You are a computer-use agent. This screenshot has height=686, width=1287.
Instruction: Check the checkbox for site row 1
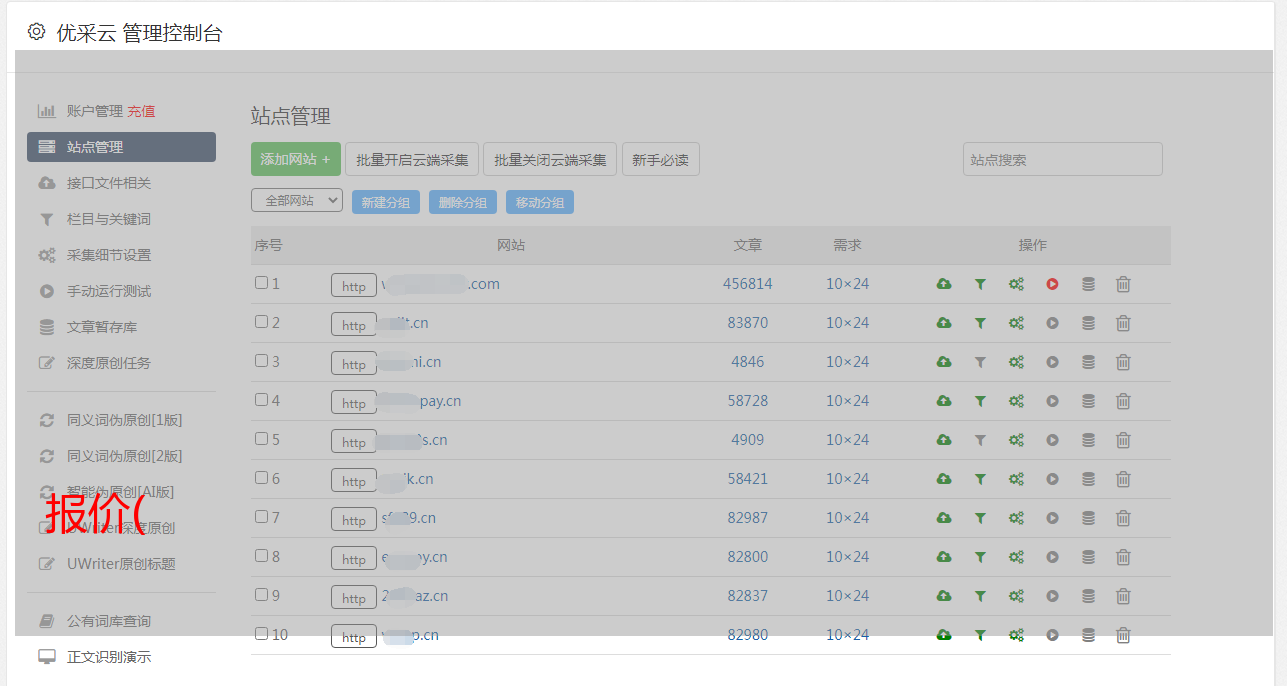261,283
